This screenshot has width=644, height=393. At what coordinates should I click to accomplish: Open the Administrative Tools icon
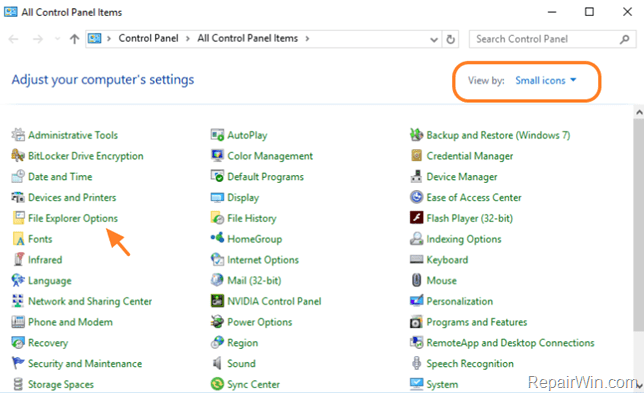click(18, 135)
